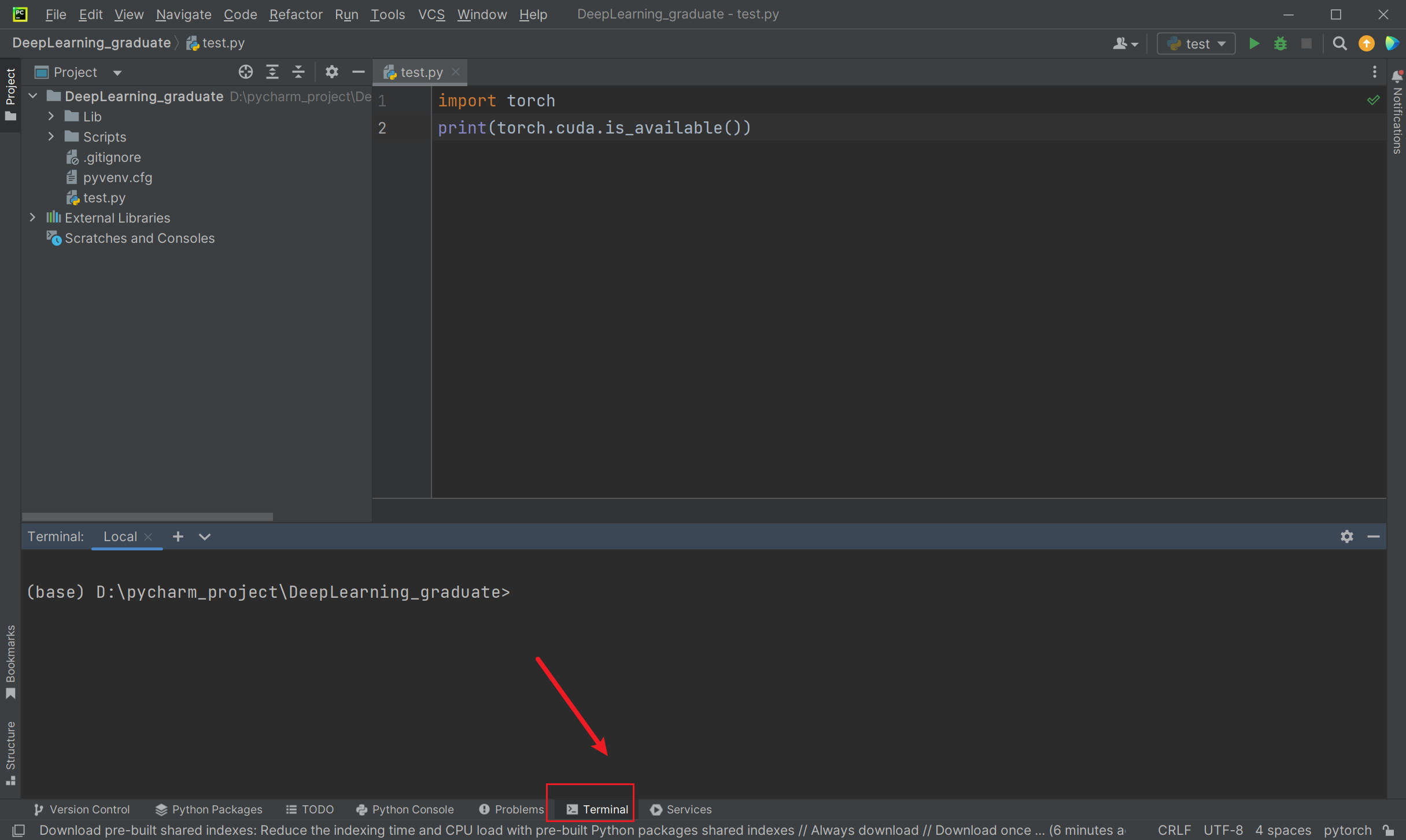Screen dimensions: 1406x840
Task: Open the Python Console tool window
Action: 405,809
